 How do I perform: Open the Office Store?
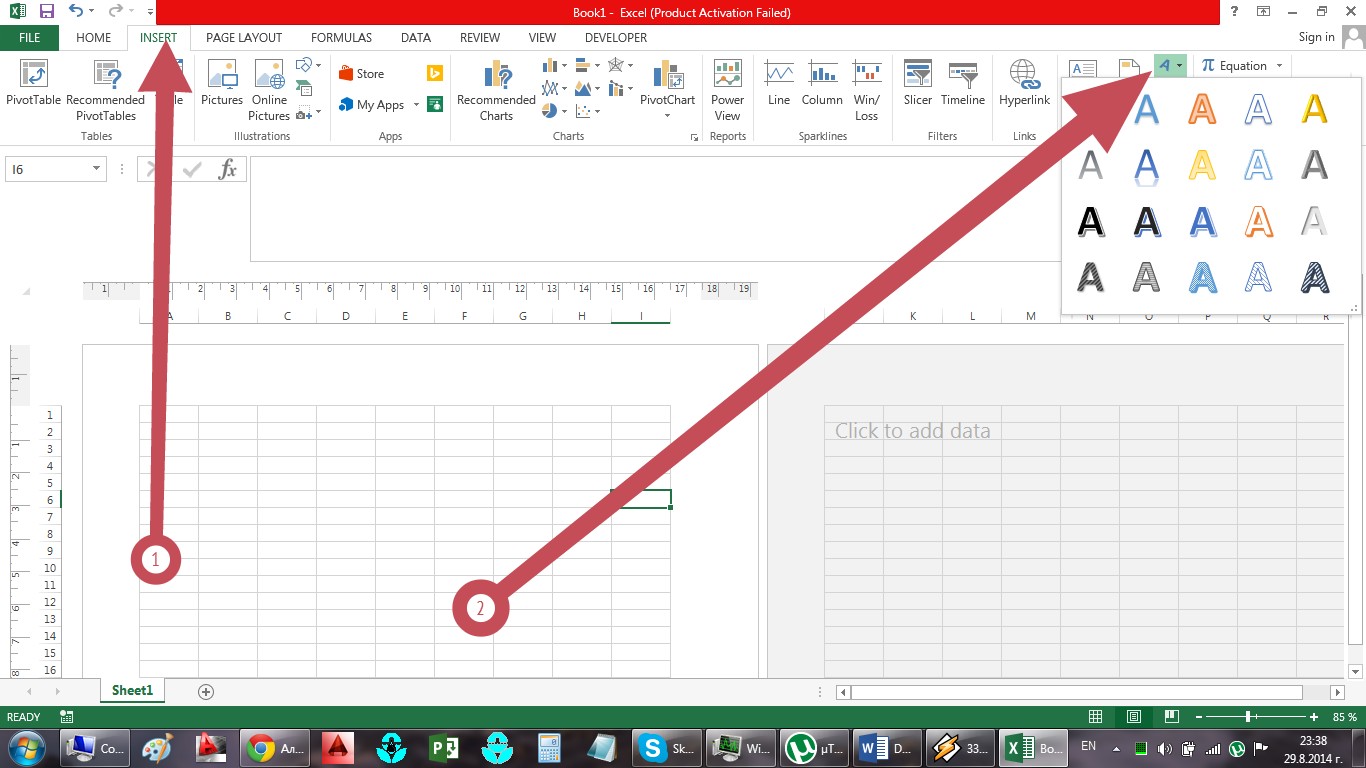[361, 74]
